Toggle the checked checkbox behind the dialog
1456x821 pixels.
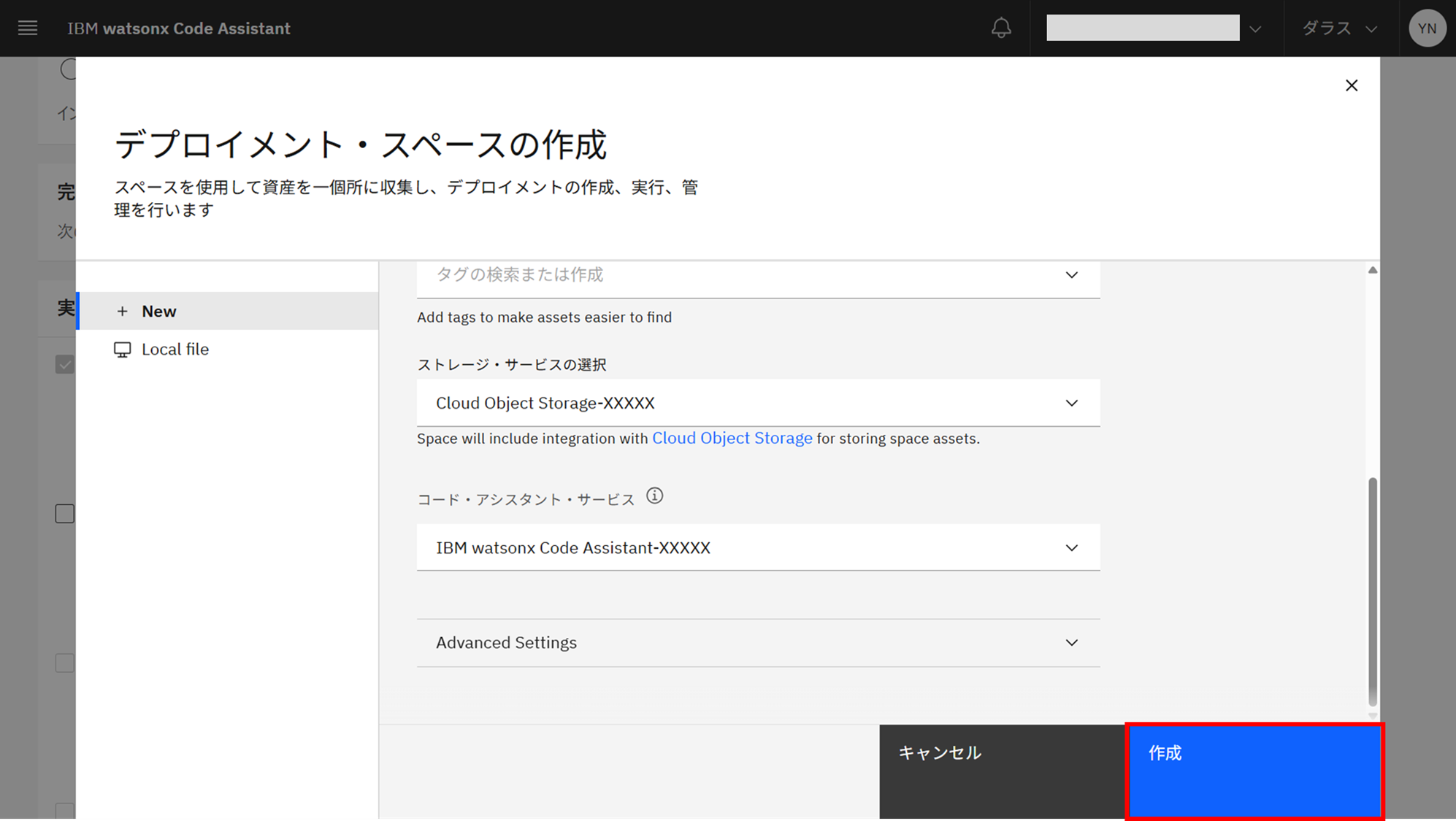point(65,364)
